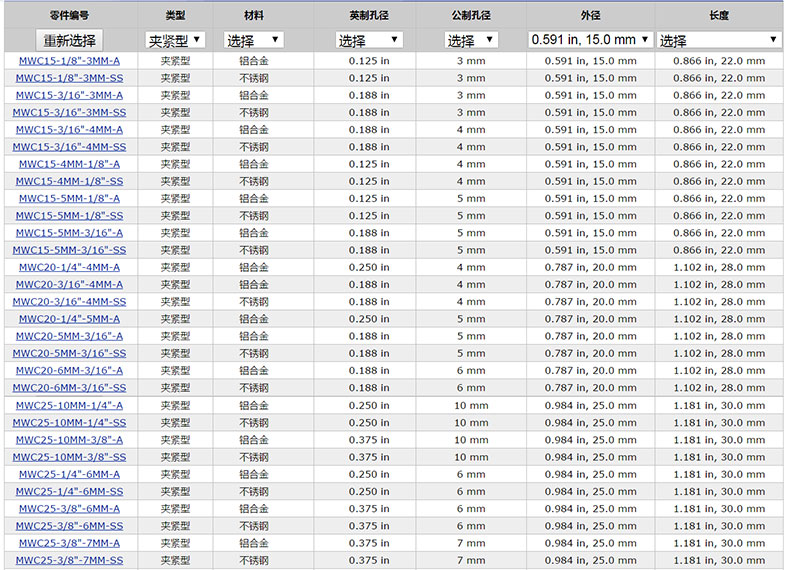Screen dimensions: 790x570
Task: Click the 外径 column header
Action: 590,16
